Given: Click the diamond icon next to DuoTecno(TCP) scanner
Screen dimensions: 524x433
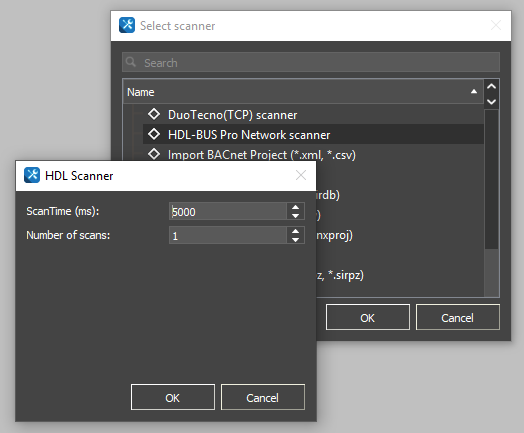Looking at the screenshot, I should point(154,114).
